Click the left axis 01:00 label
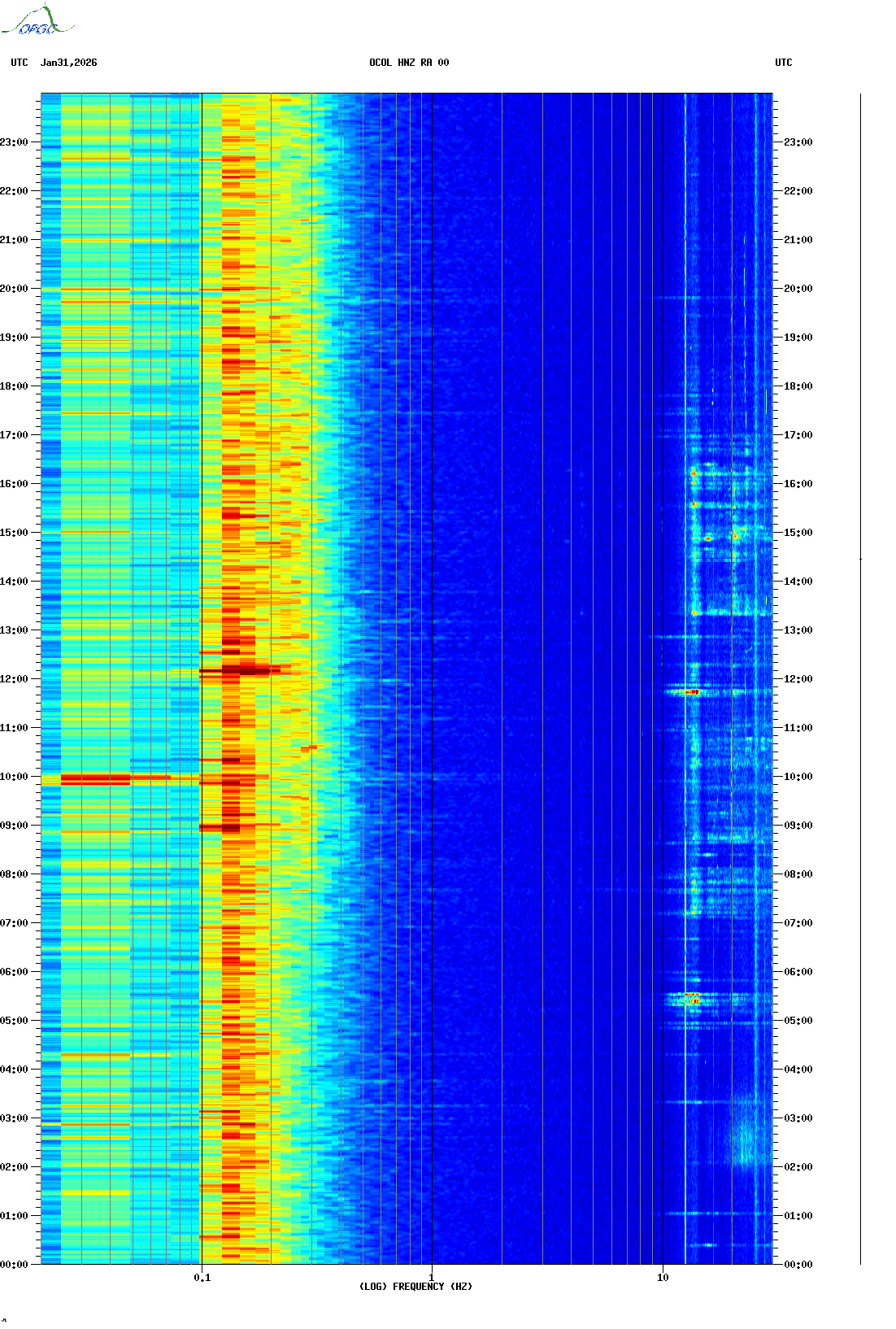The image size is (896, 1329). [14, 1216]
